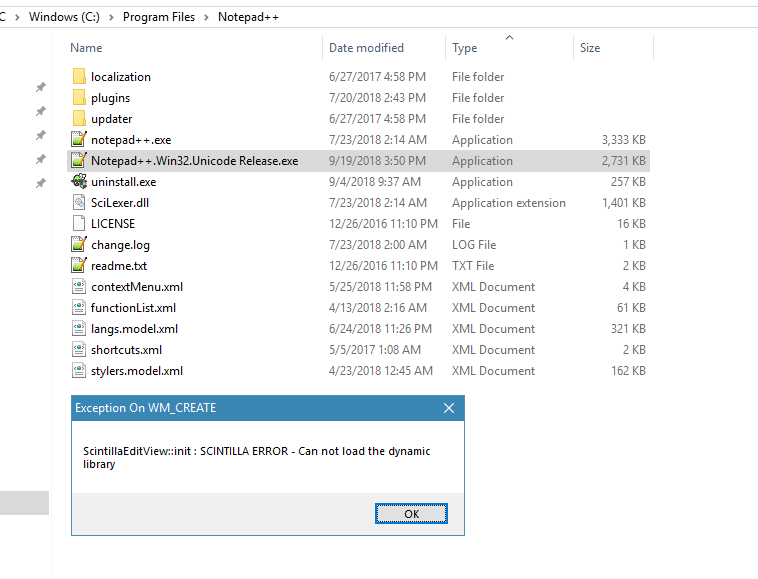Select the SciLexer.dll file name

pos(120,203)
